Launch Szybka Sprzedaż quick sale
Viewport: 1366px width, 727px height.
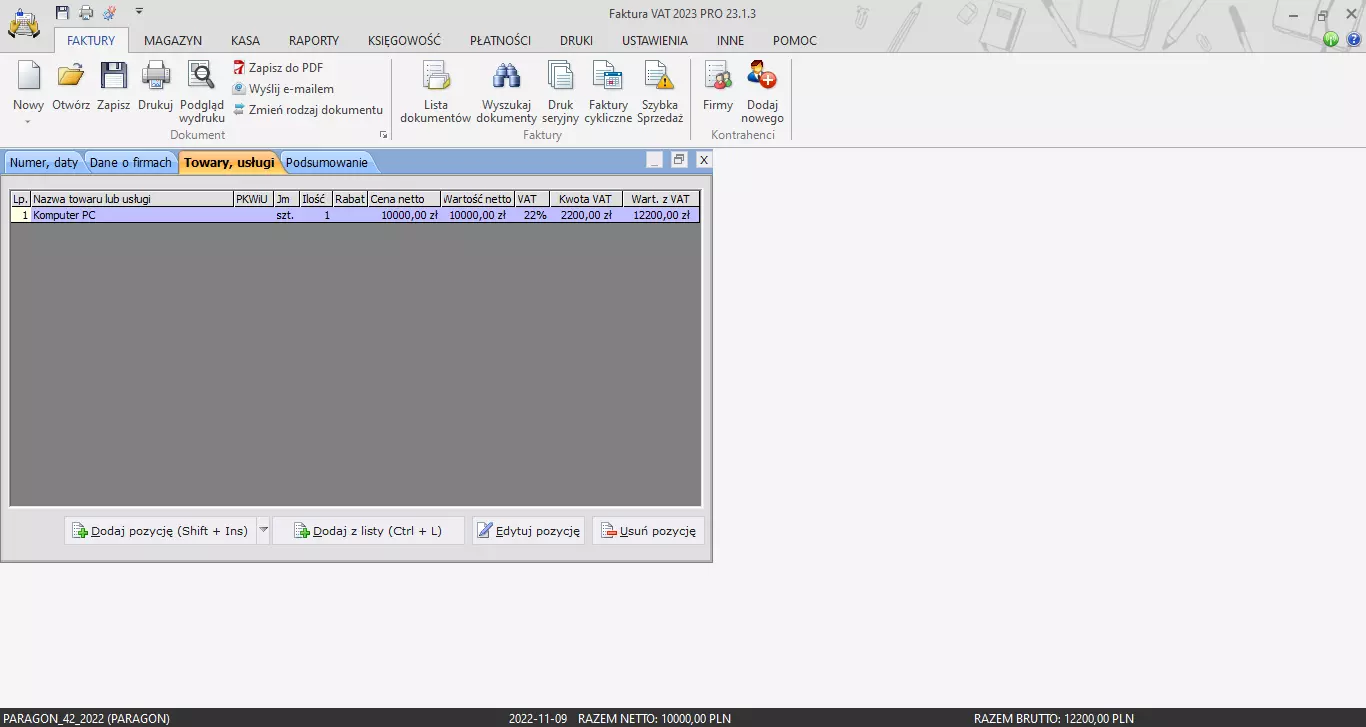(x=659, y=77)
